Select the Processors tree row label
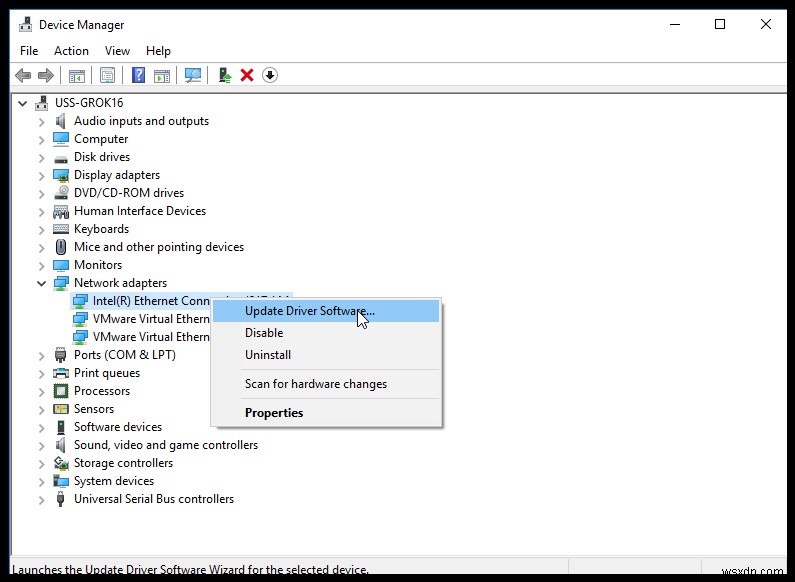The image size is (795, 582). 102,391
